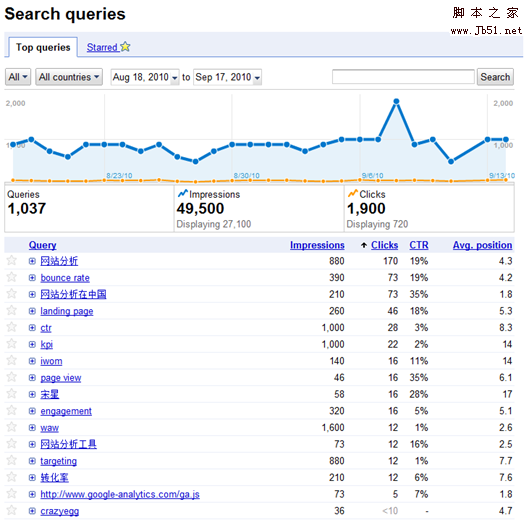The height and width of the screenshot is (520, 529).
Task: Open the 'All countries' dropdown
Action: click(69, 77)
